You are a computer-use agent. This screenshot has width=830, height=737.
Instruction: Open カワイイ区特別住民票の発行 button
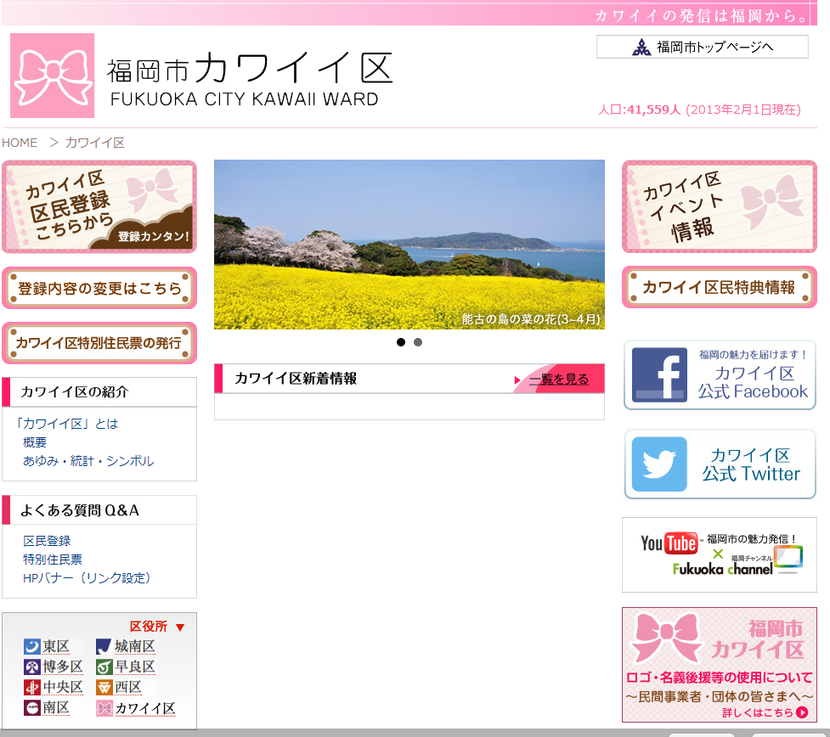(x=100, y=343)
